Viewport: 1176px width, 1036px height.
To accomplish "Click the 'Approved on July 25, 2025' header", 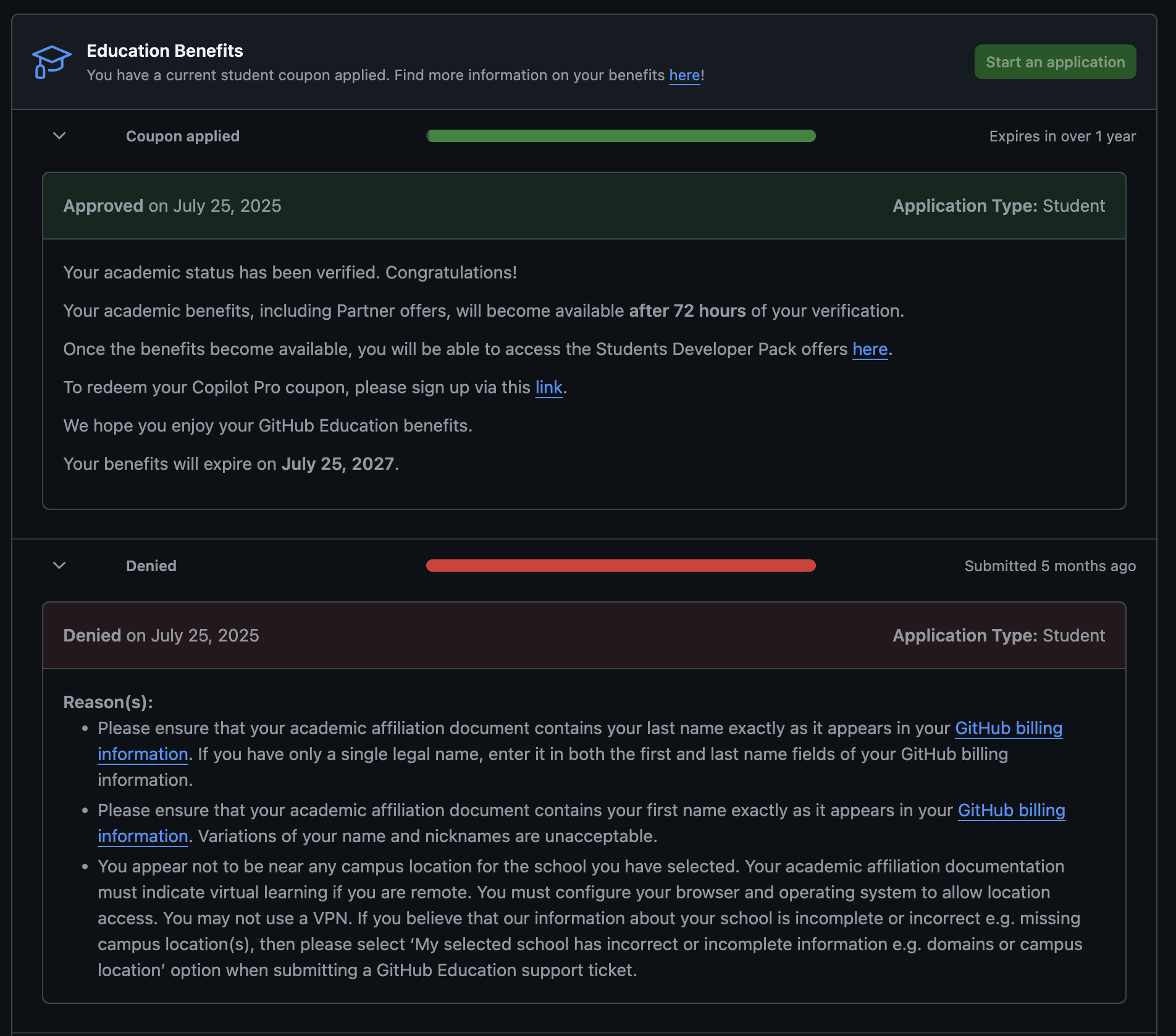I will 172,206.
